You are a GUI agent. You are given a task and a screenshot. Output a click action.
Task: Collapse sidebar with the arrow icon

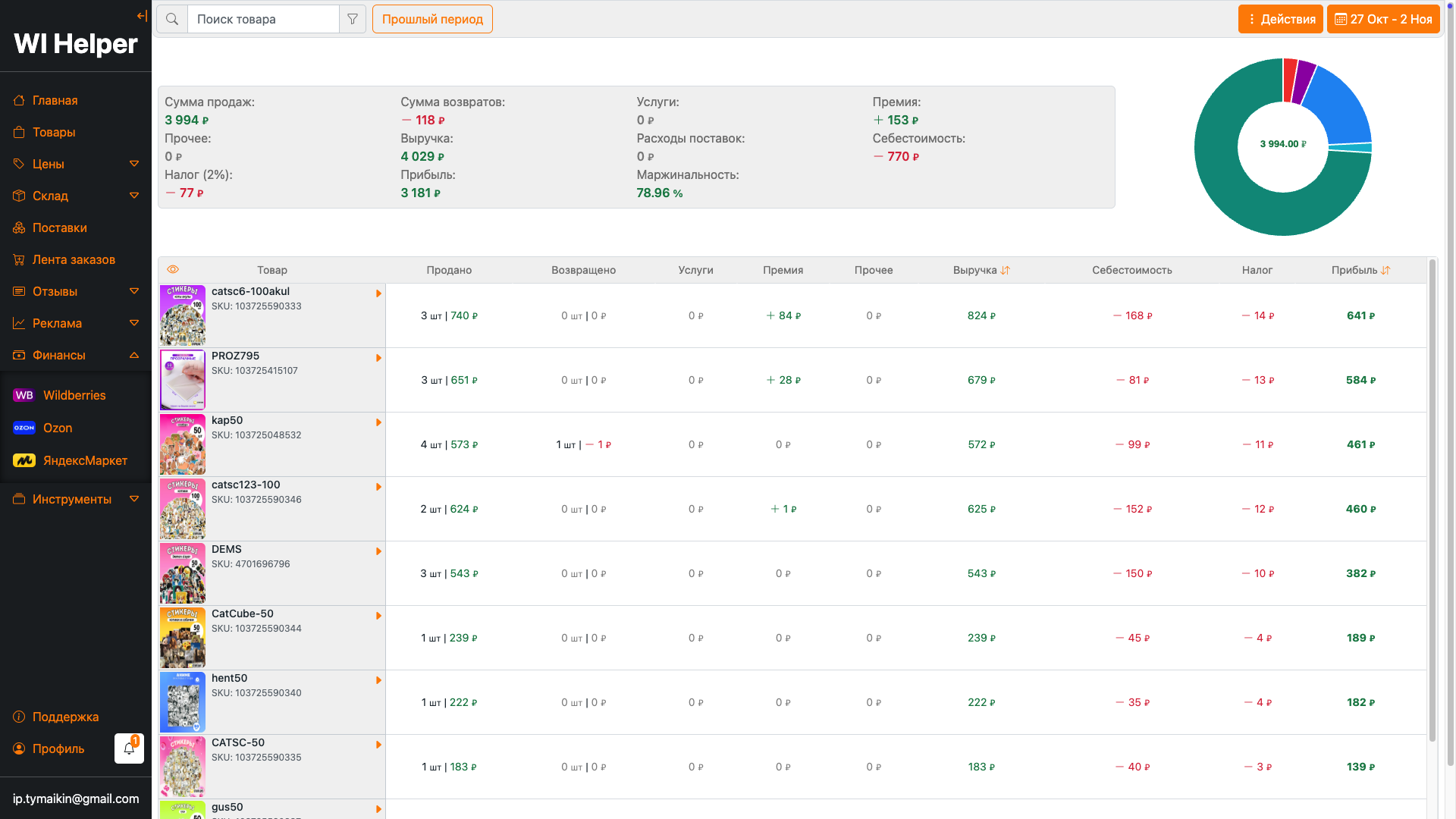[142, 16]
